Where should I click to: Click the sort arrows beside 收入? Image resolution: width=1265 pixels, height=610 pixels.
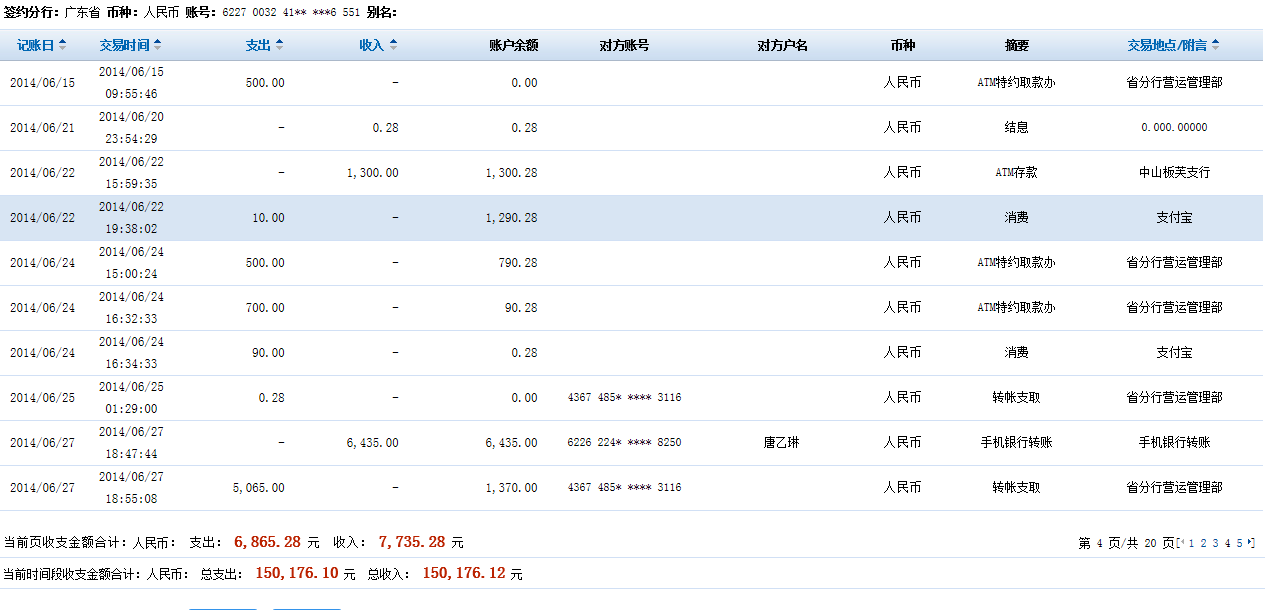[x=393, y=45]
